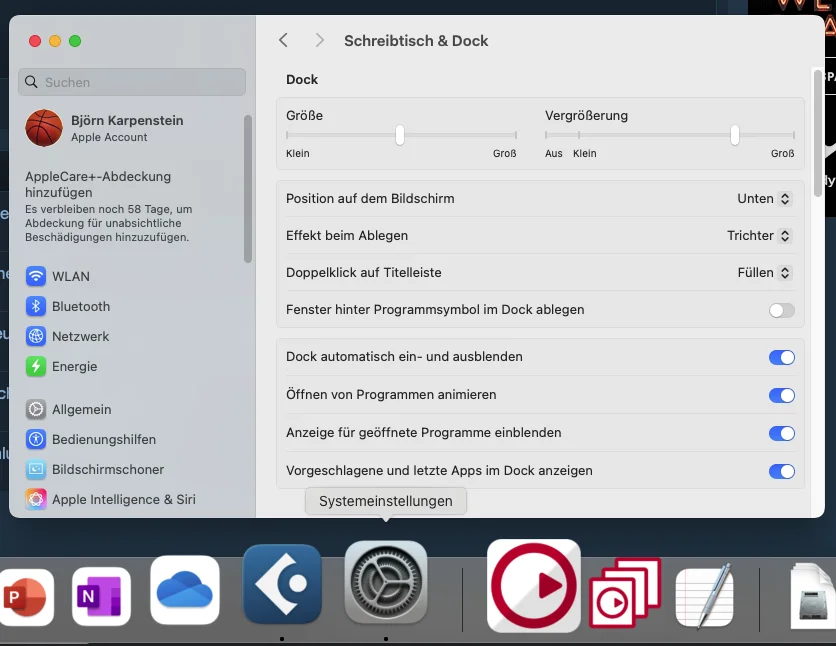The width and height of the screenshot is (836, 646).
Task: Open OneDrive cloud app icon
Action: click(185, 590)
